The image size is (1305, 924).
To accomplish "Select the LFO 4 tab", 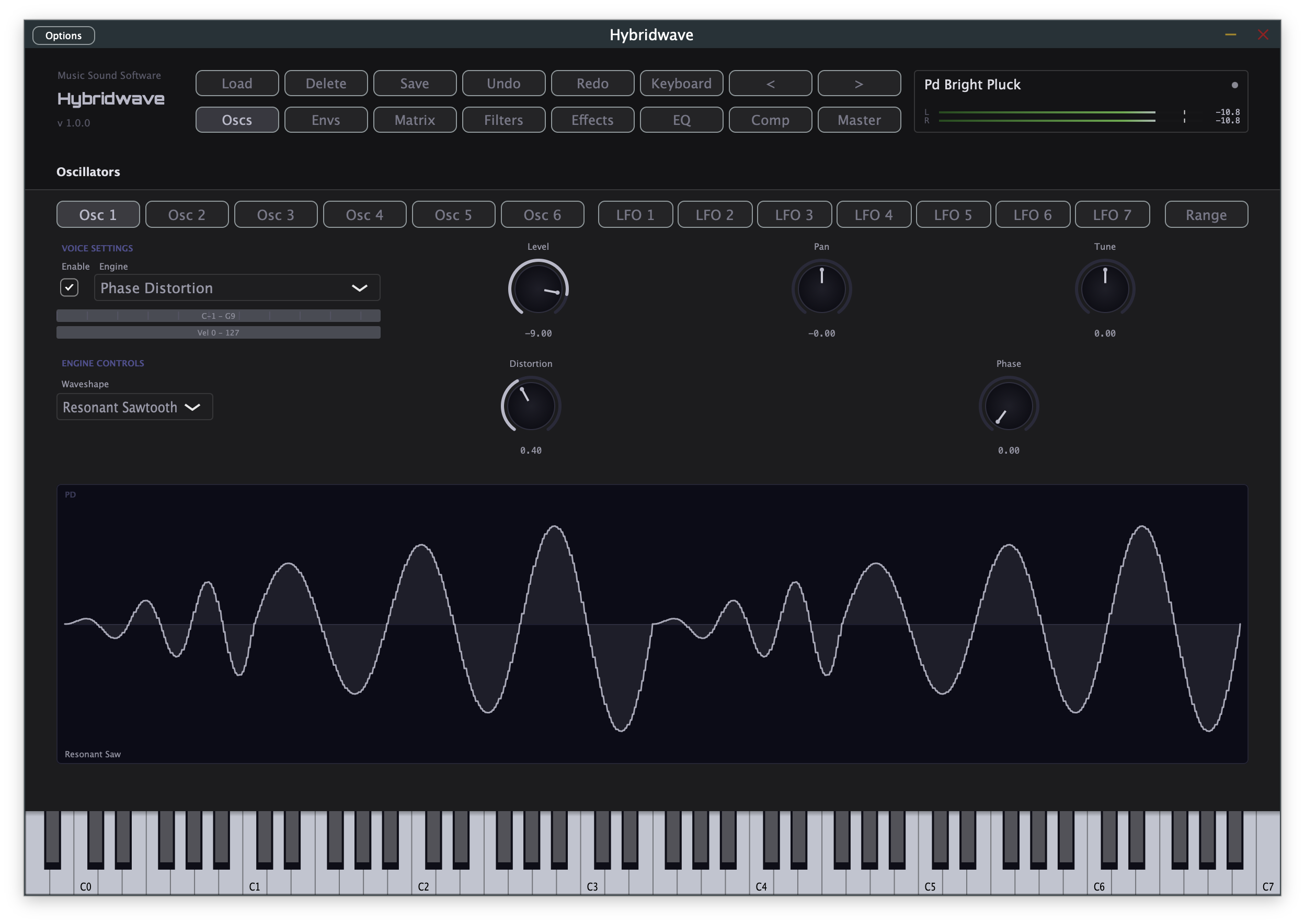I will [873, 214].
